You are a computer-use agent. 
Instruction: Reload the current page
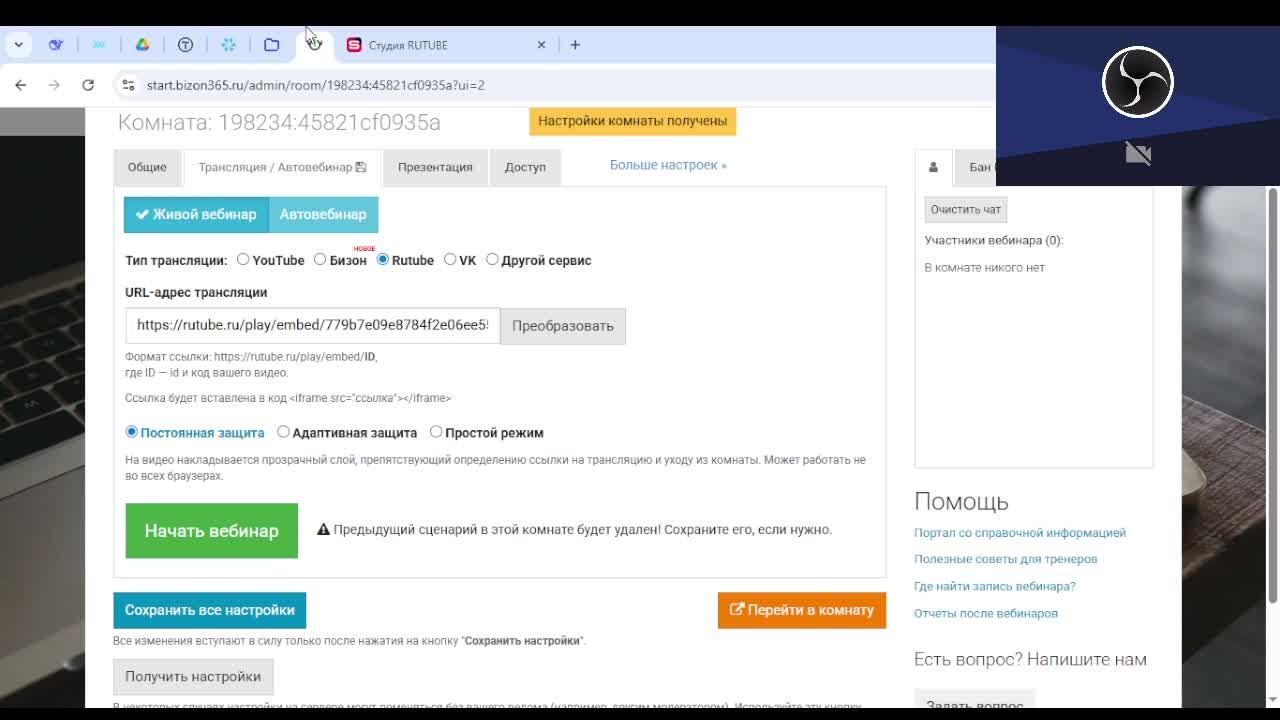(88, 85)
